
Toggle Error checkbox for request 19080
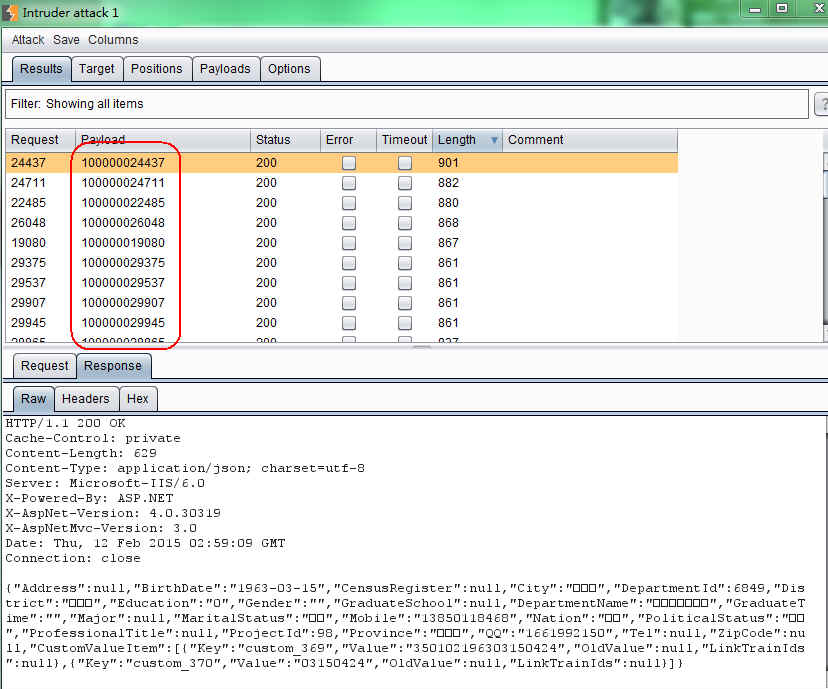(349, 243)
